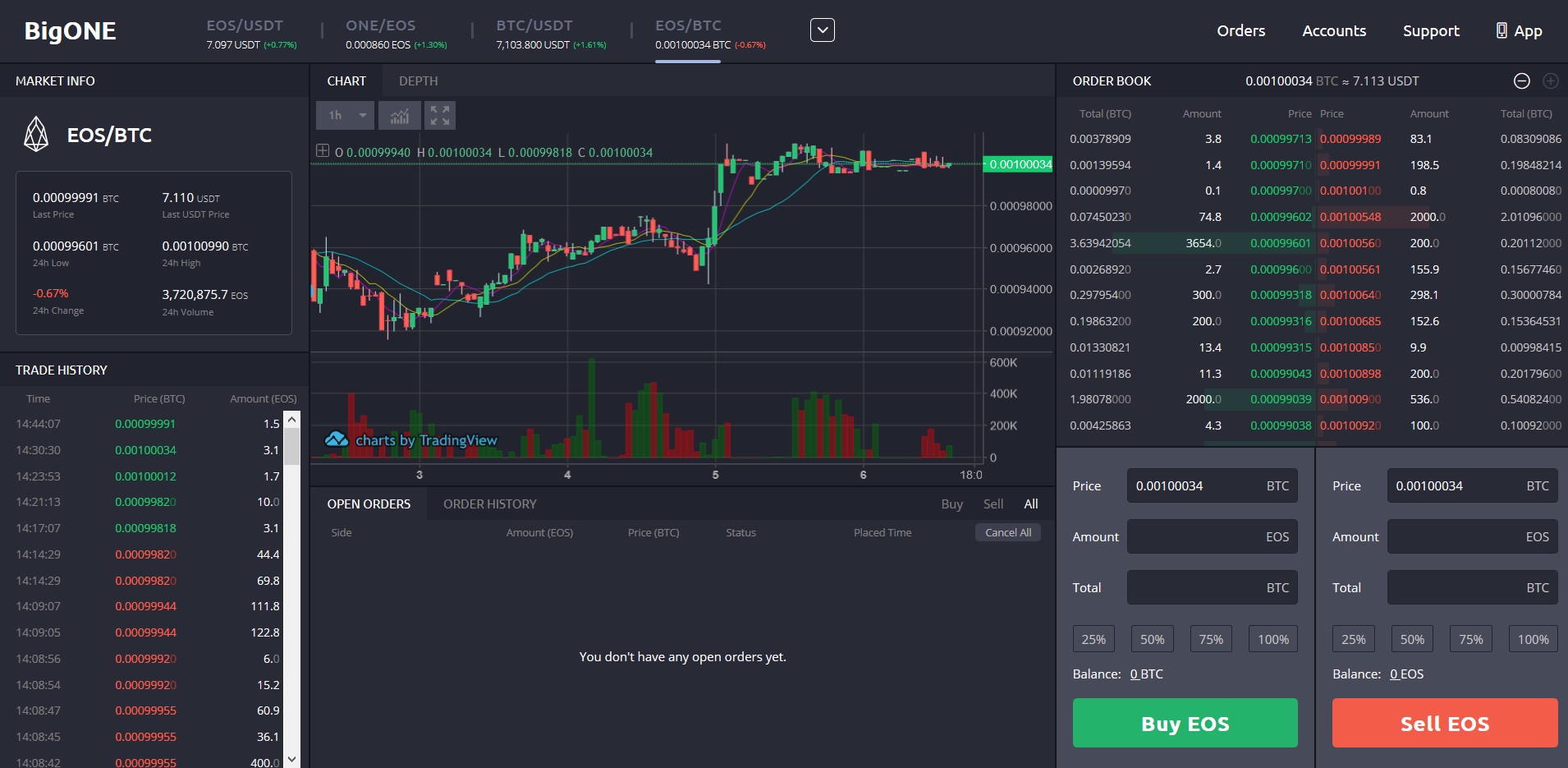
Task: Focus the buy Price input field
Action: pyautogui.click(x=1212, y=485)
